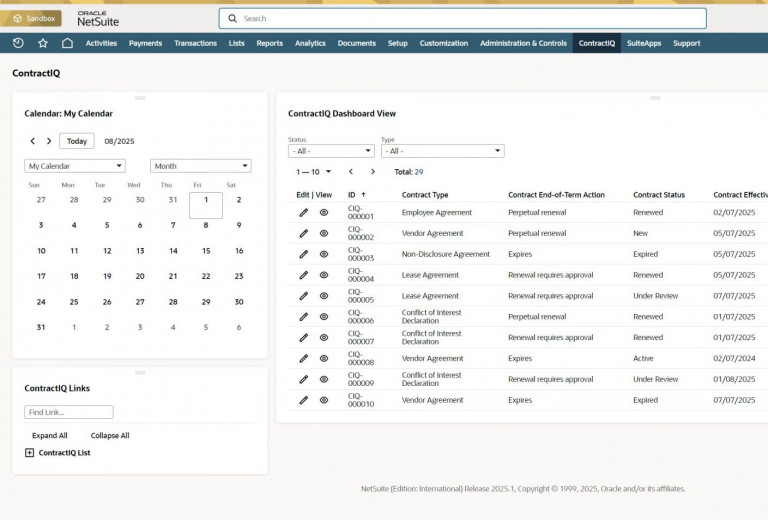The image size is (768, 520).
Task: Open the Analytics menu
Action: click(x=310, y=43)
